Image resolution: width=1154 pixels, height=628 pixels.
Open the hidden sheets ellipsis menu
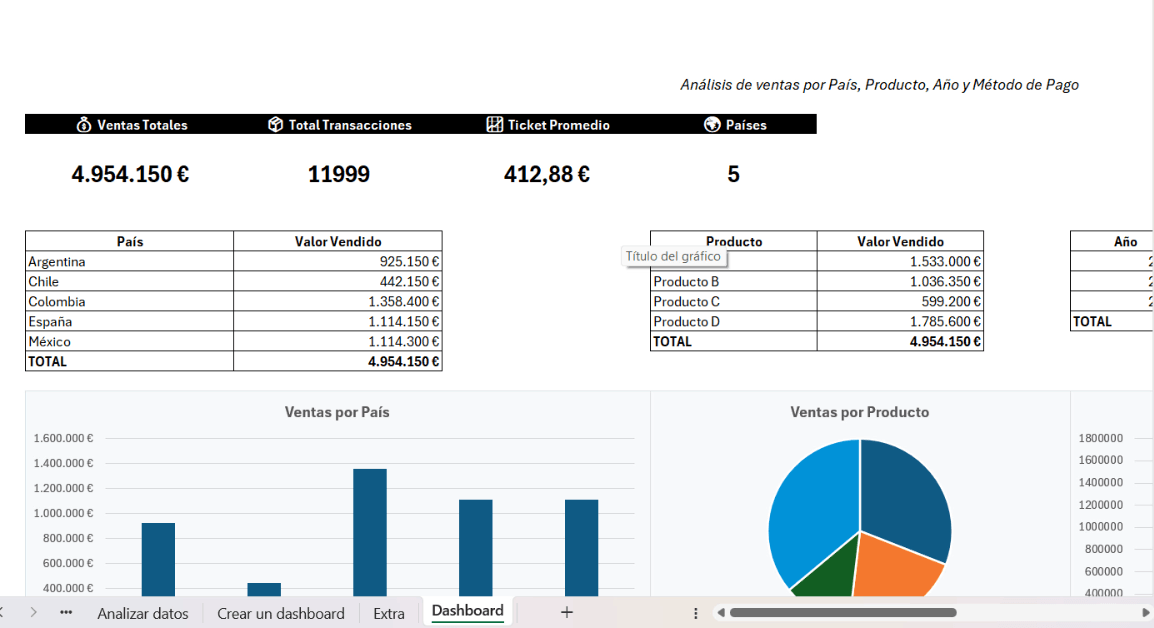click(x=66, y=613)
